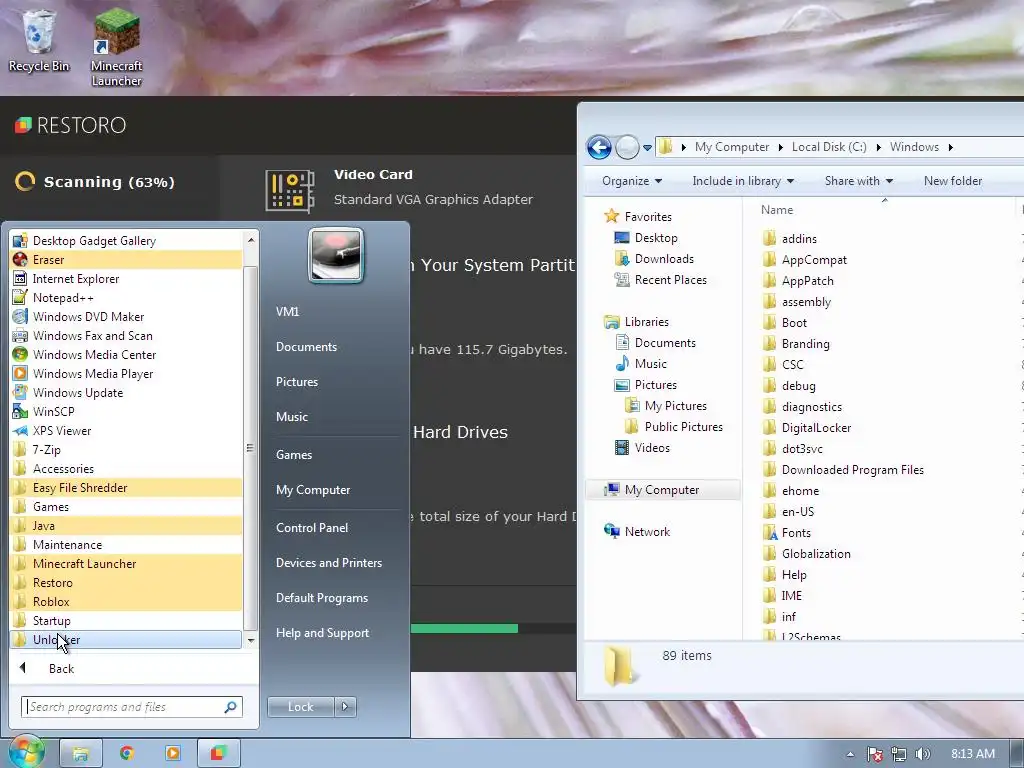Click the volume speaker tray icon
1024x768 pixels.
click(x=923, y=754)
